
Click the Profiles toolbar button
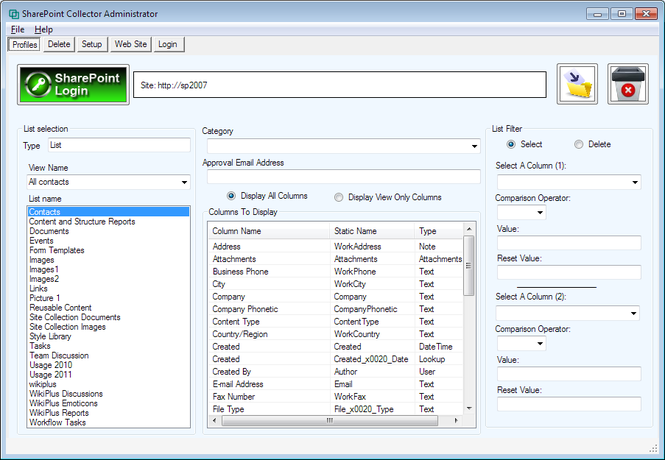(x=25, y=45)
